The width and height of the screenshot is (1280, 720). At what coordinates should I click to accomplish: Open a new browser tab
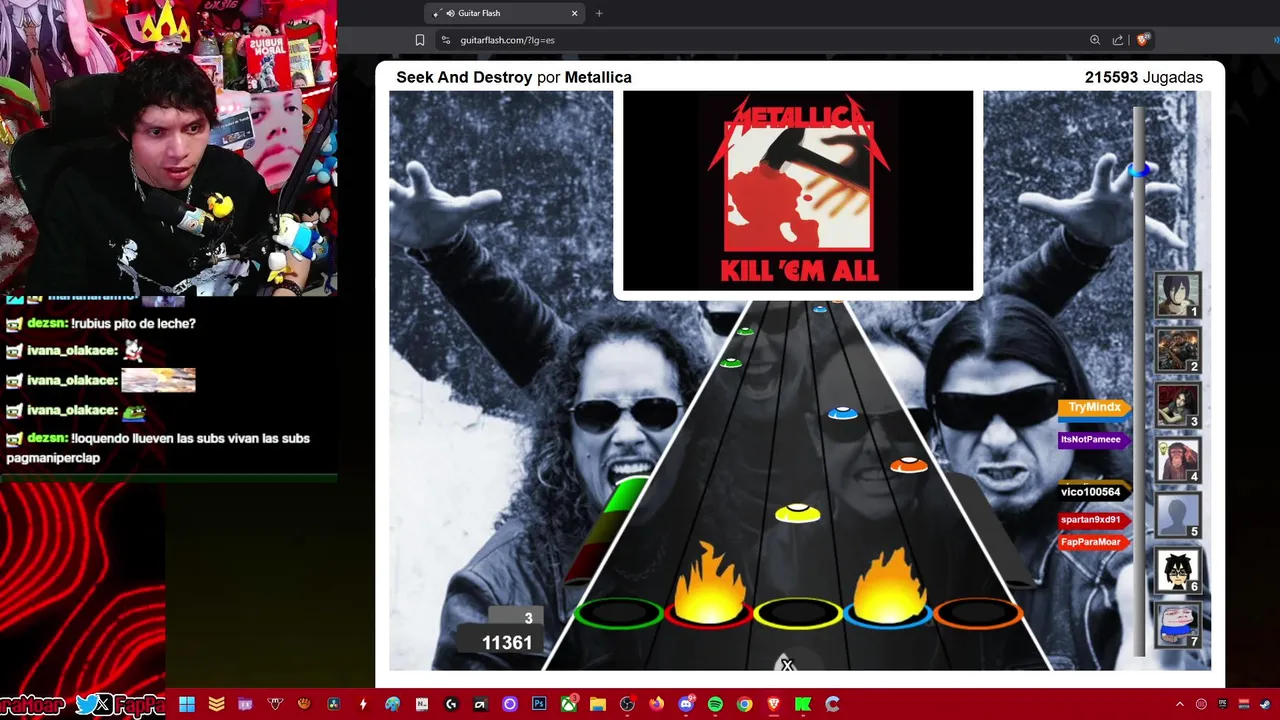click(599, 13)
